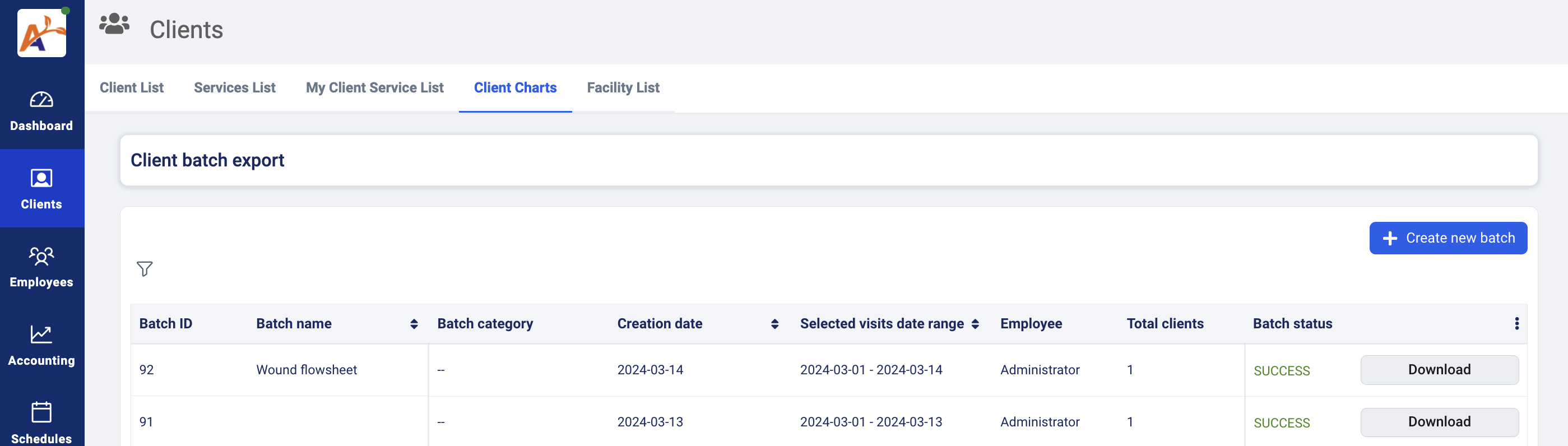Click the Create new batch button
1568x446 pixels.
[x=1448, y=238]
